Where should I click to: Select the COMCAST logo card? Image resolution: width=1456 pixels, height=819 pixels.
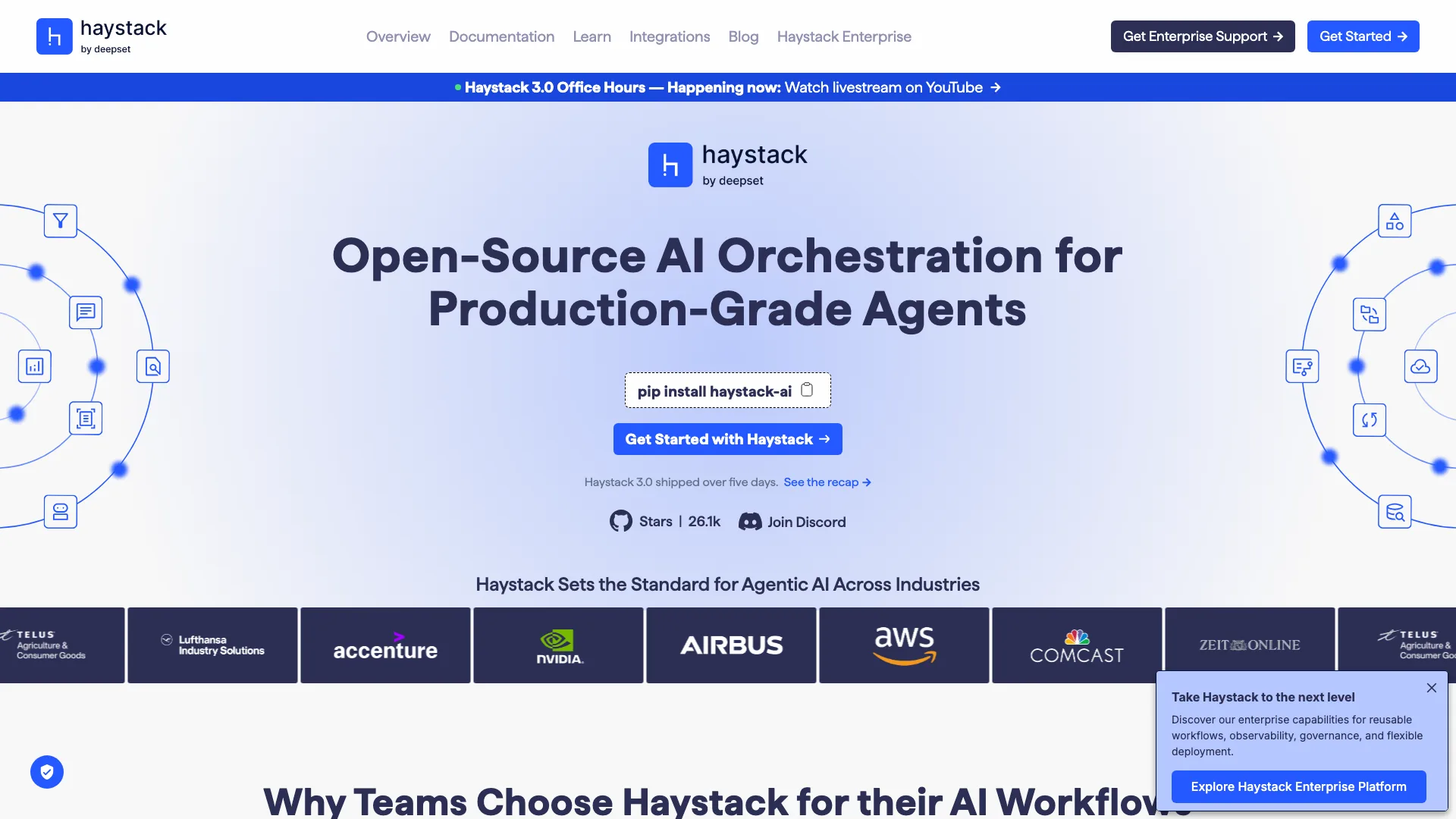pyautogui.click(x=1077, y=645)
